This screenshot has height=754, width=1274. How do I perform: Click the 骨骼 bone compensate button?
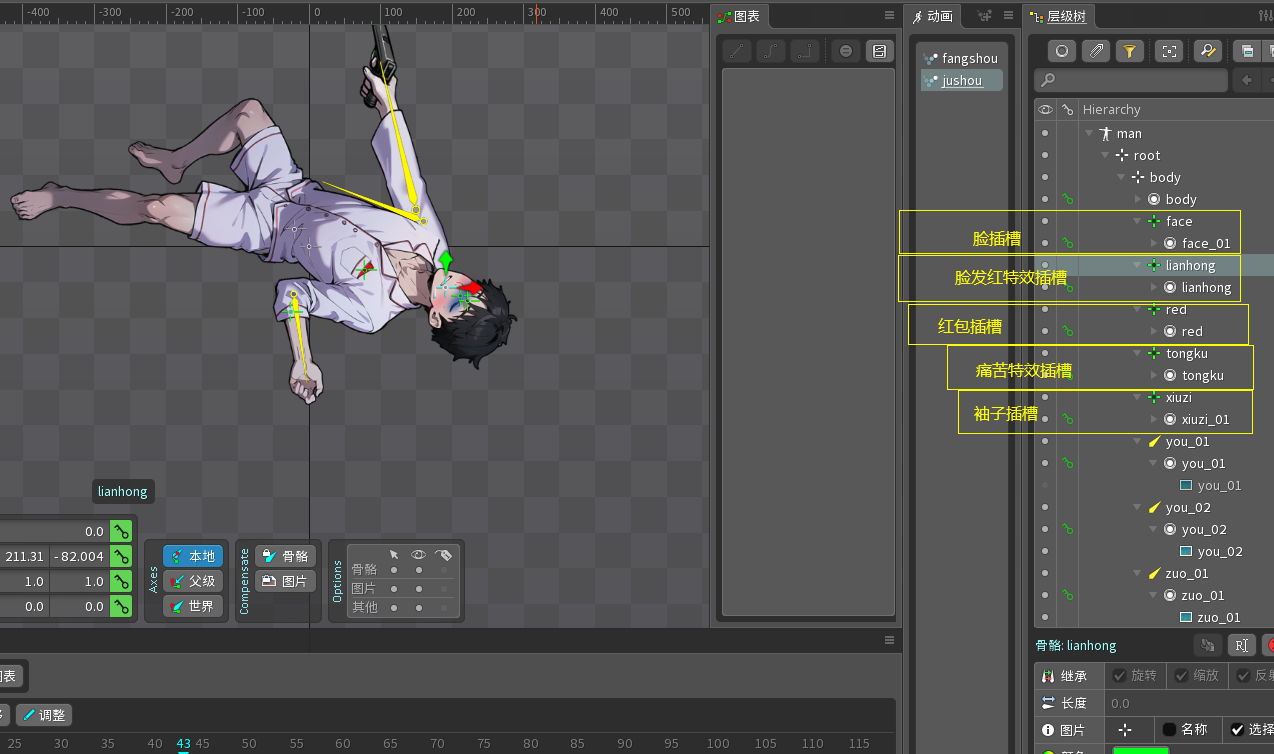coord(286,556)
